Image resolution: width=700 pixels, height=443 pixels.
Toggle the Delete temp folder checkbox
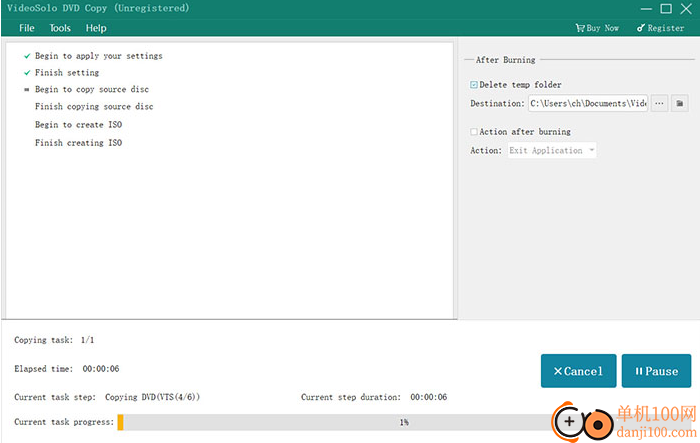(x=474, y=85)
